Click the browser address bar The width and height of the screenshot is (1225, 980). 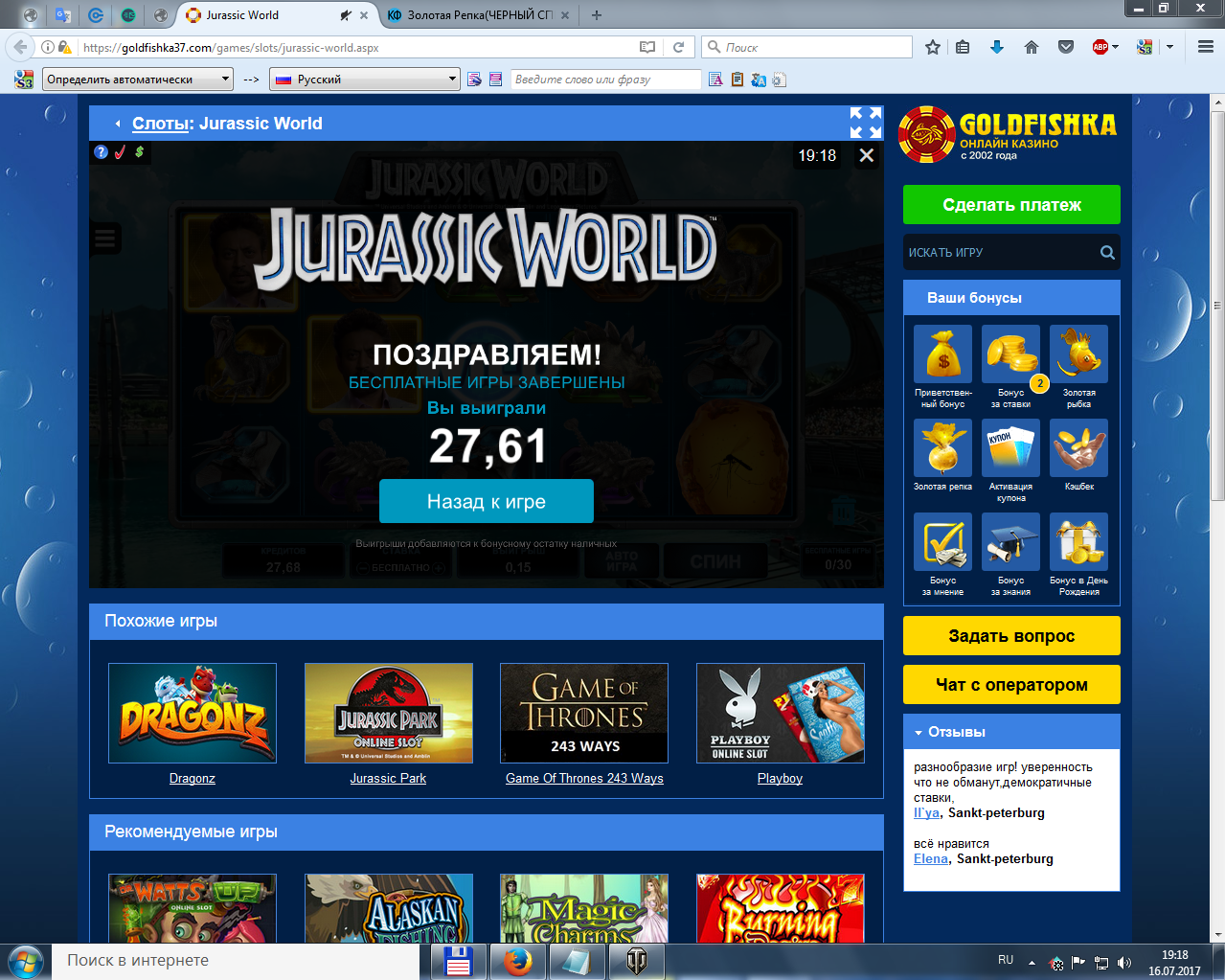354,47
